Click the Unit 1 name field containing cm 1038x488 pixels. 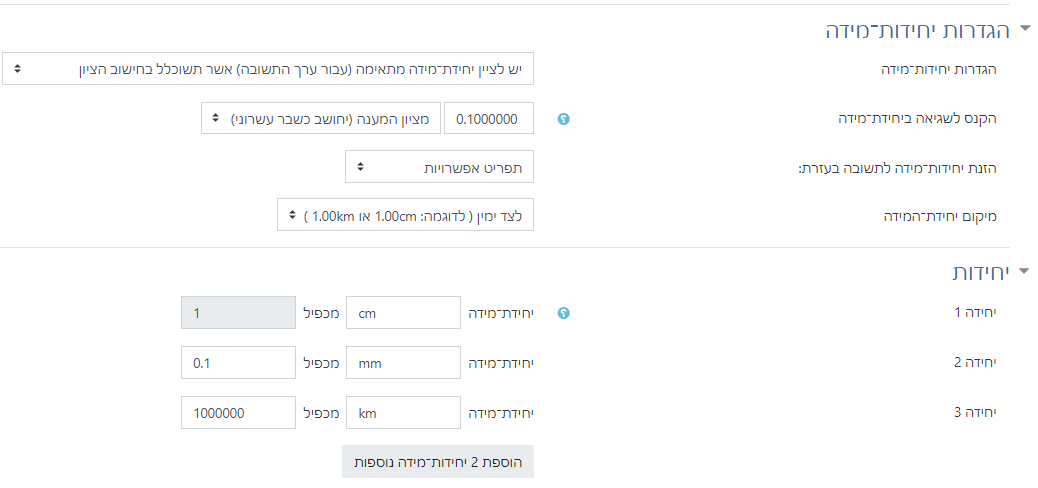point(403,313)
